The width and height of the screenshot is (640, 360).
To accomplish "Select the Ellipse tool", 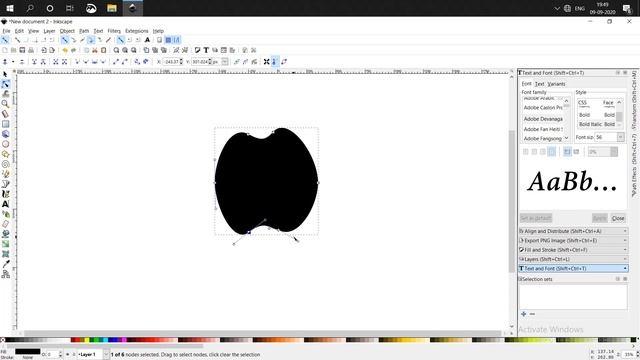I will 5,144.
